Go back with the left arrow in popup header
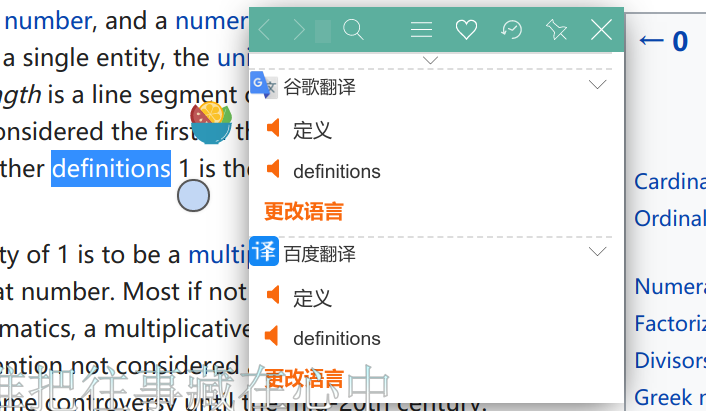This screenshot has height=411, width=706. pos(264,30)
